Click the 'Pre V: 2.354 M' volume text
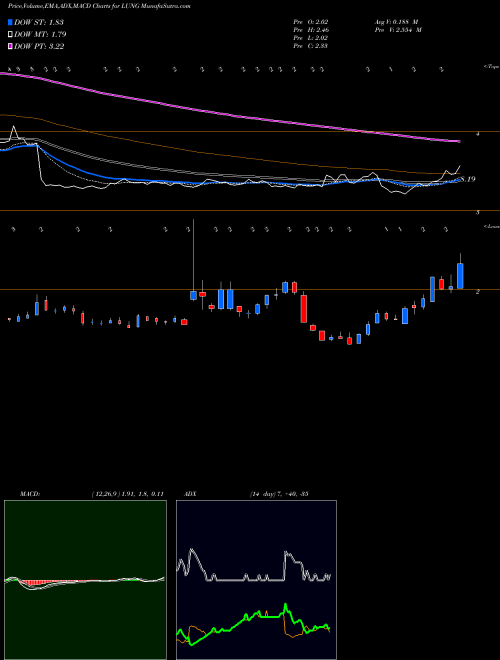The height and width of the screenshot is (660, 500). click(x=397, y=30)
